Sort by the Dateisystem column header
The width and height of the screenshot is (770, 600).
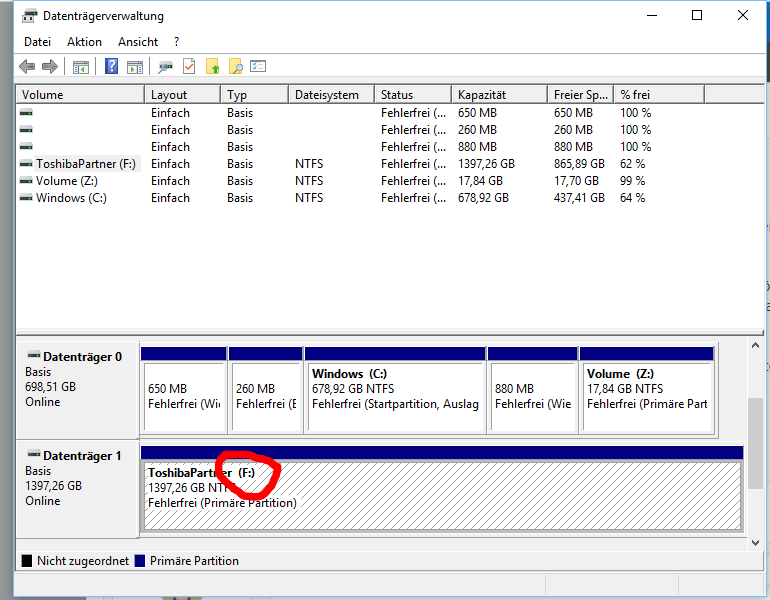click(x=331, y=94)
